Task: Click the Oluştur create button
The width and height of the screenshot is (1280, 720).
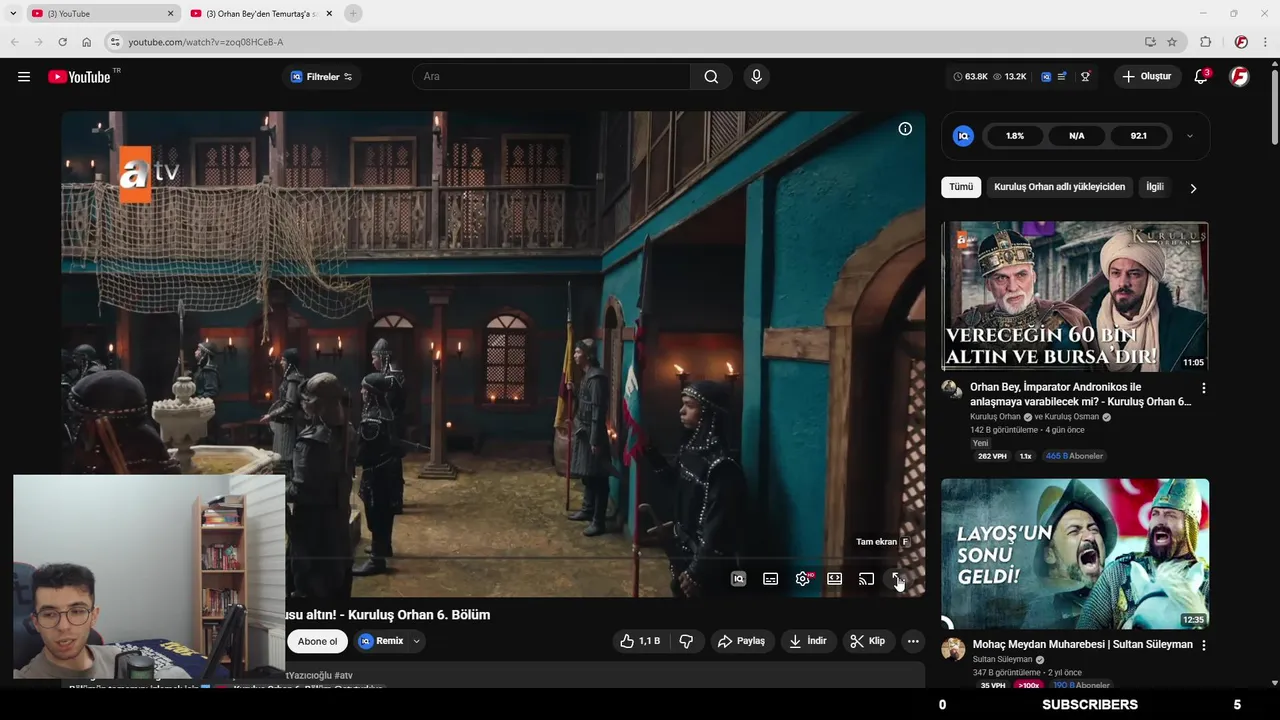Action: coord(1148,77)
